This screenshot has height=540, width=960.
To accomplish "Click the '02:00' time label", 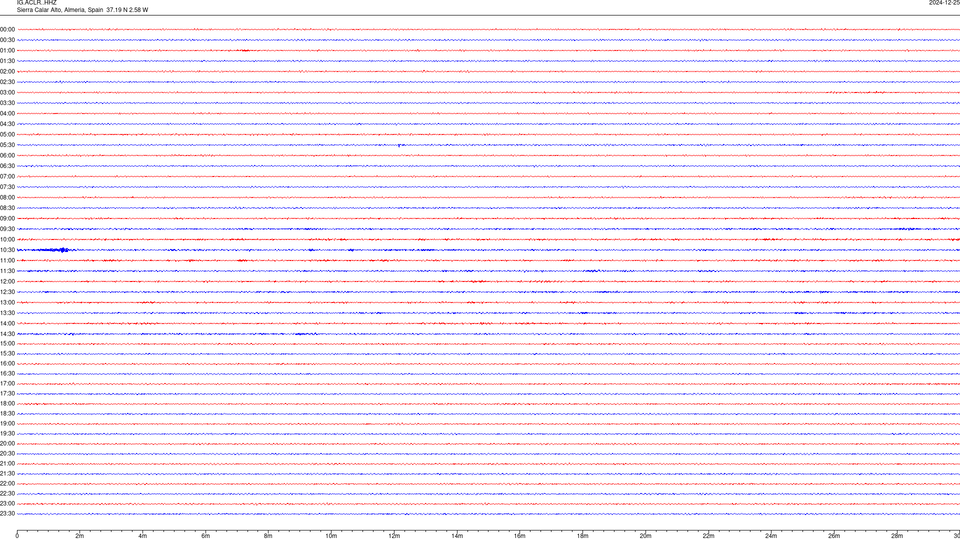I will pyautogui.click(x=7, y=72).
